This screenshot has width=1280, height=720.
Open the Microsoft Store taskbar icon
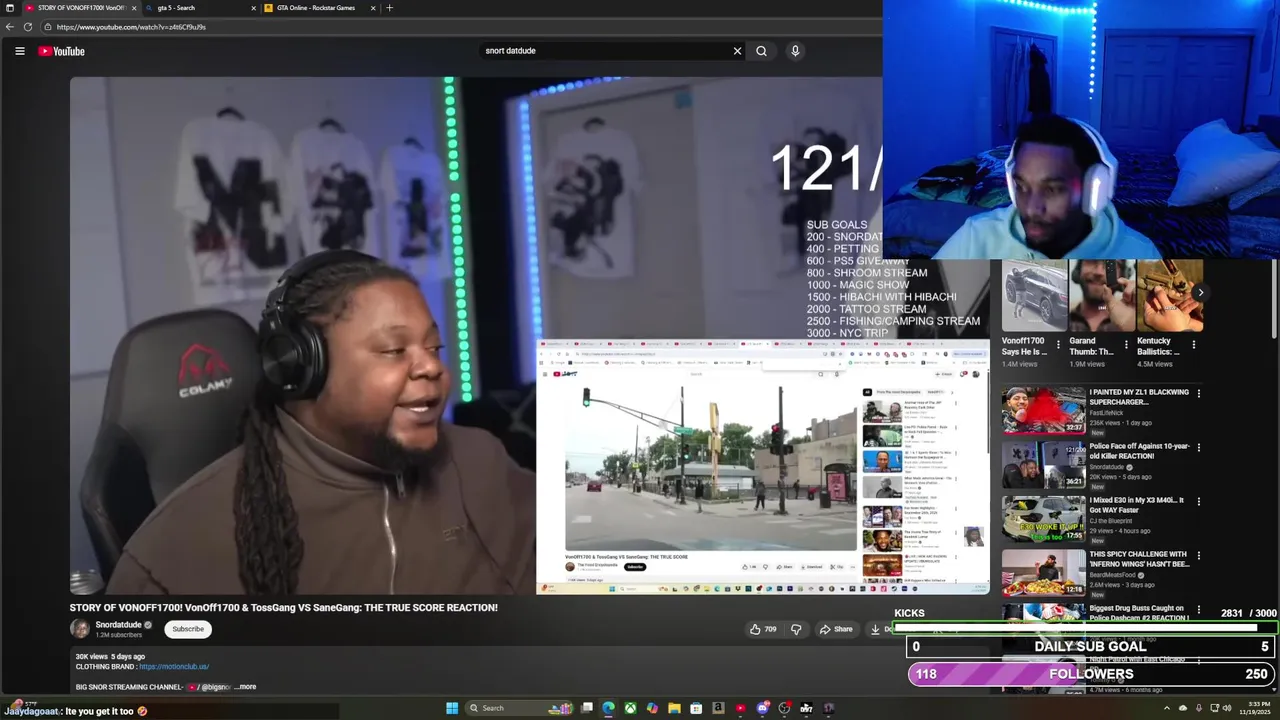point(696,708)
